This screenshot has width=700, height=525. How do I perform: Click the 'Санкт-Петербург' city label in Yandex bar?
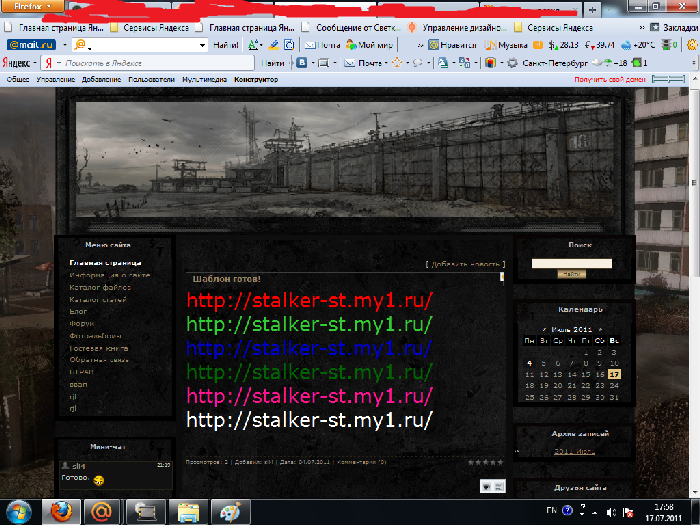click(x=555, y=63)
